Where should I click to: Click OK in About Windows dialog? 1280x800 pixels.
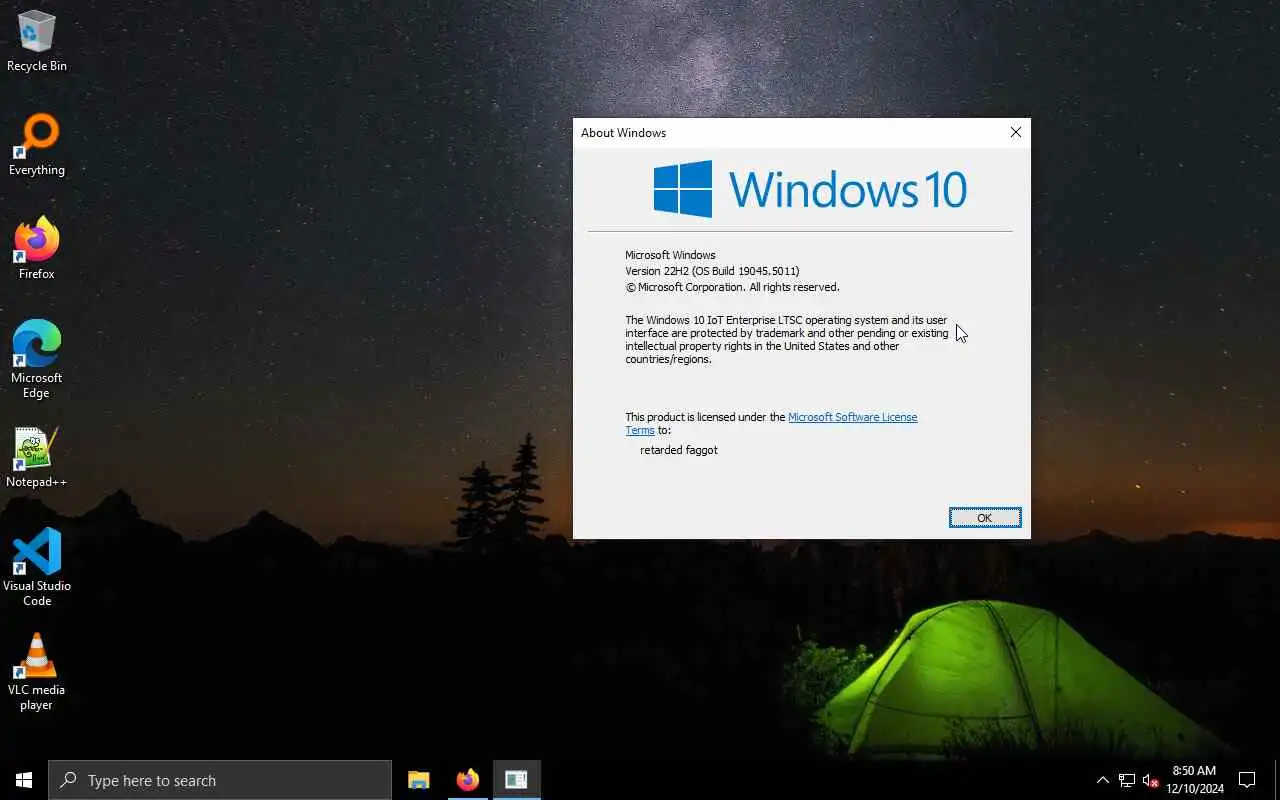point(985,517)
